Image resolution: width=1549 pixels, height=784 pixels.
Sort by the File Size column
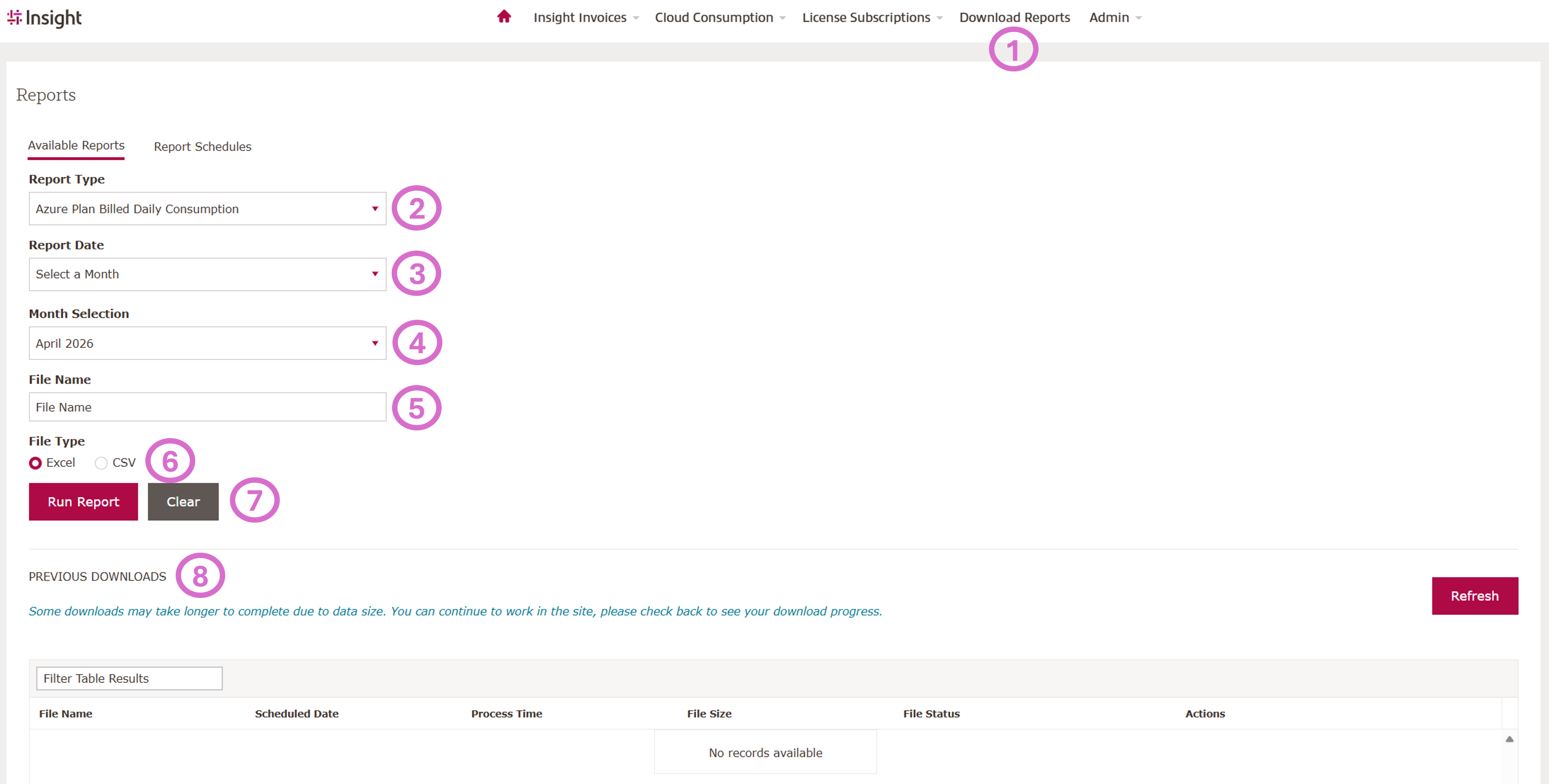(x=710, y=714)
